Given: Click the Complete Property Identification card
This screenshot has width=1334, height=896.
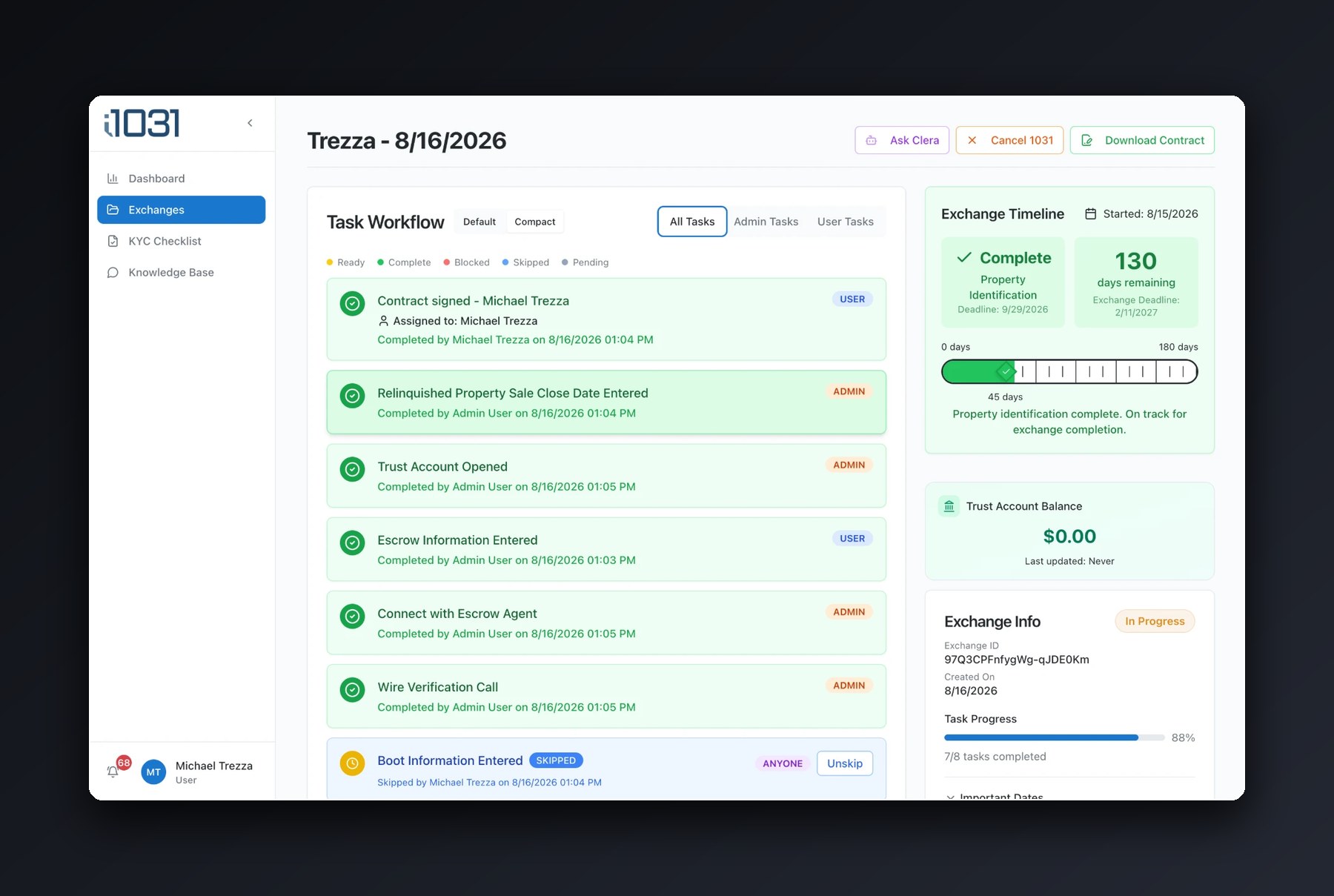Looking at the screenshot, I should coord(1003,282).
